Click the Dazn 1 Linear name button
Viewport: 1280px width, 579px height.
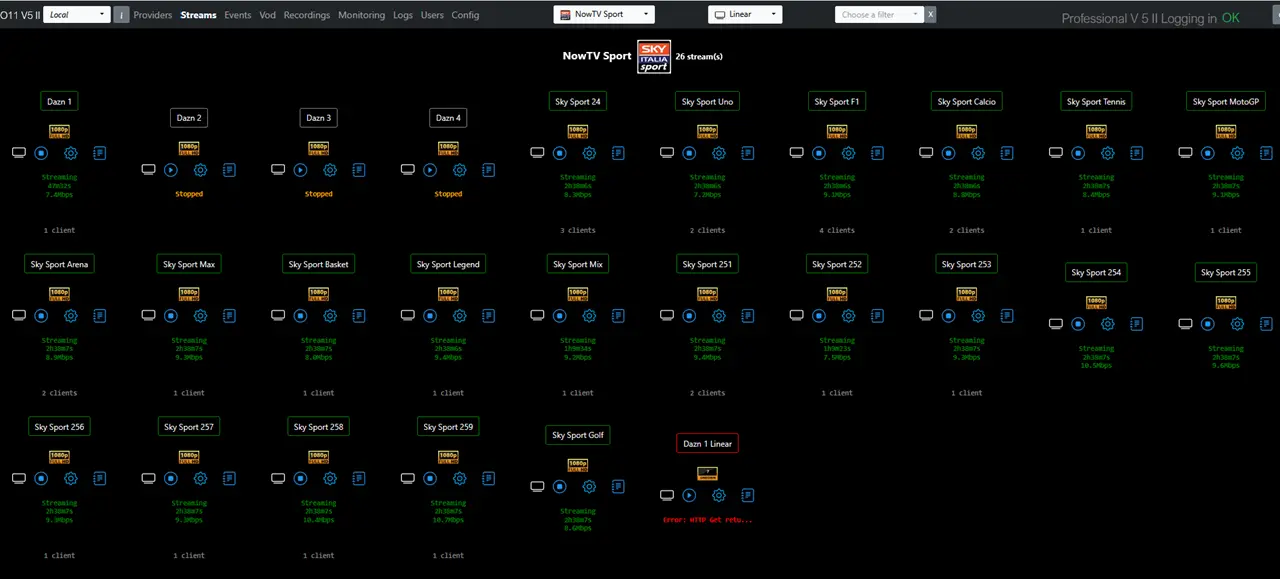707,443
